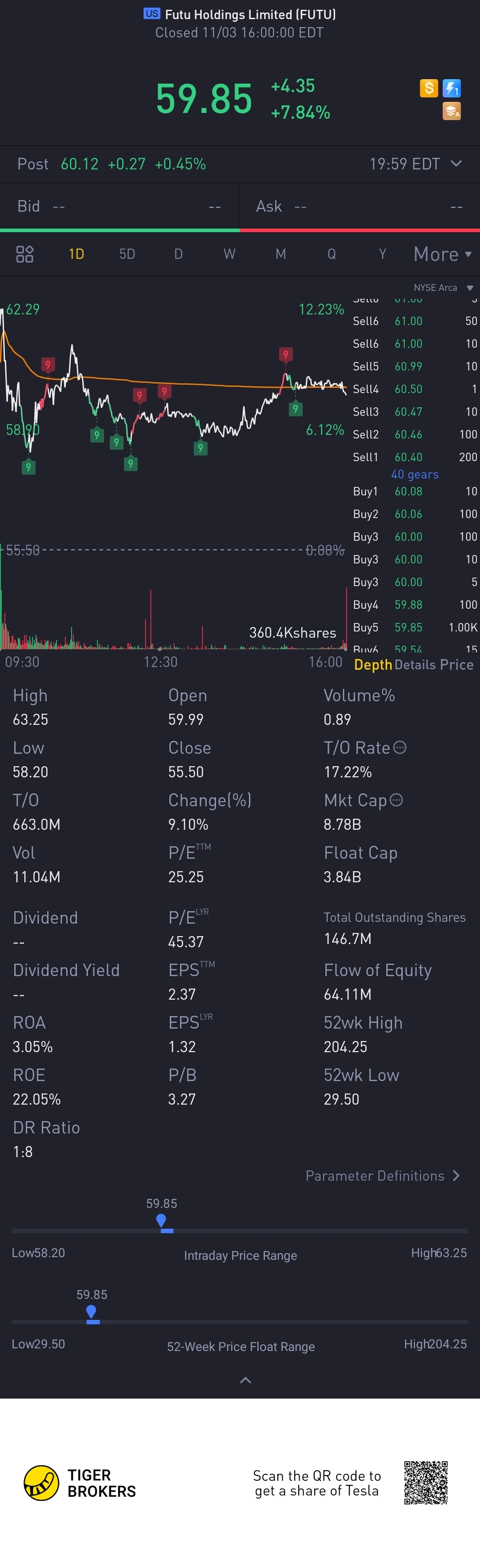Switch to the Depth view tab
480x1568 pixels.
pyautogui.click(x=373, y=665)
